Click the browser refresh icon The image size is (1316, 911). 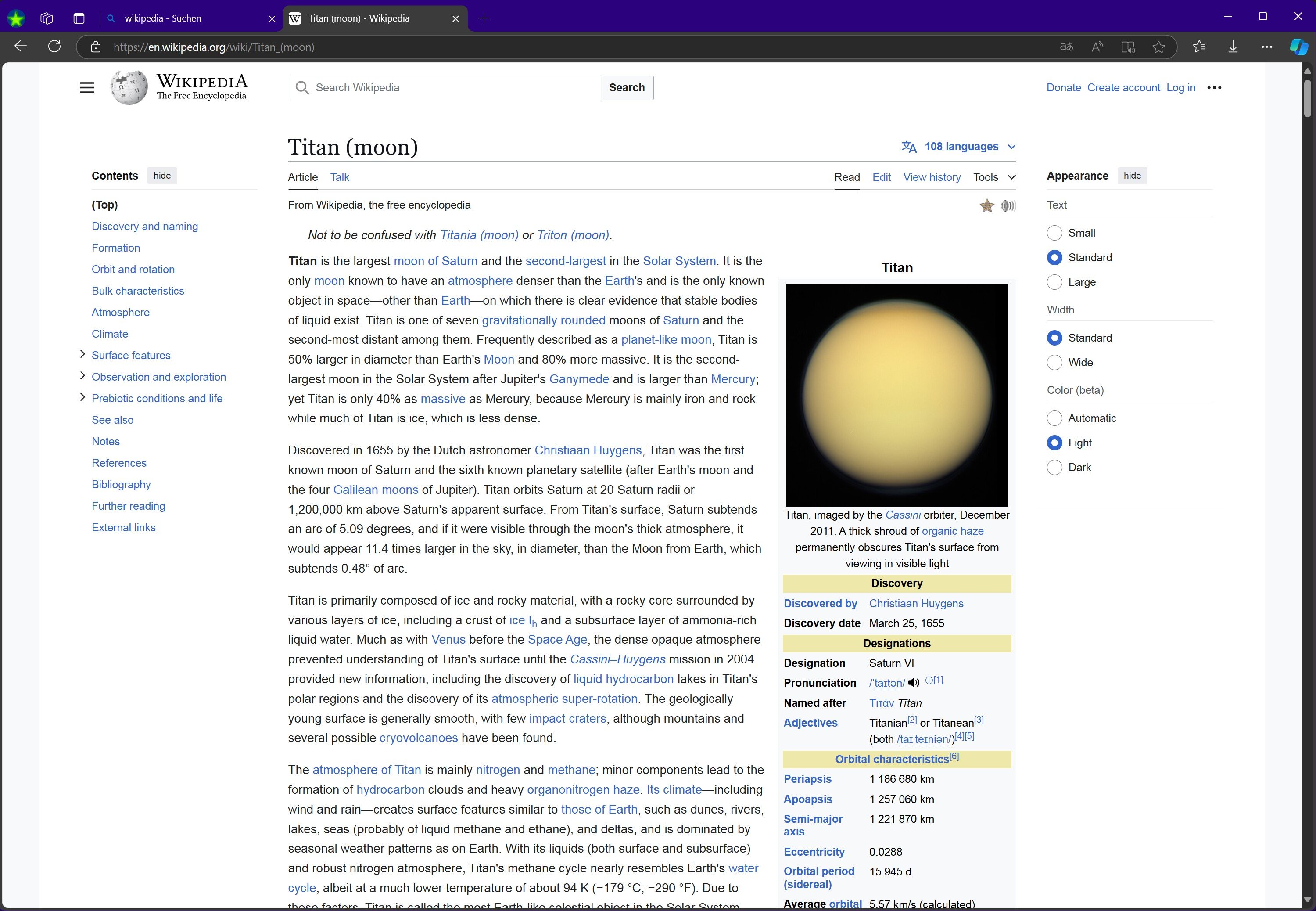[x=54, y=47]
